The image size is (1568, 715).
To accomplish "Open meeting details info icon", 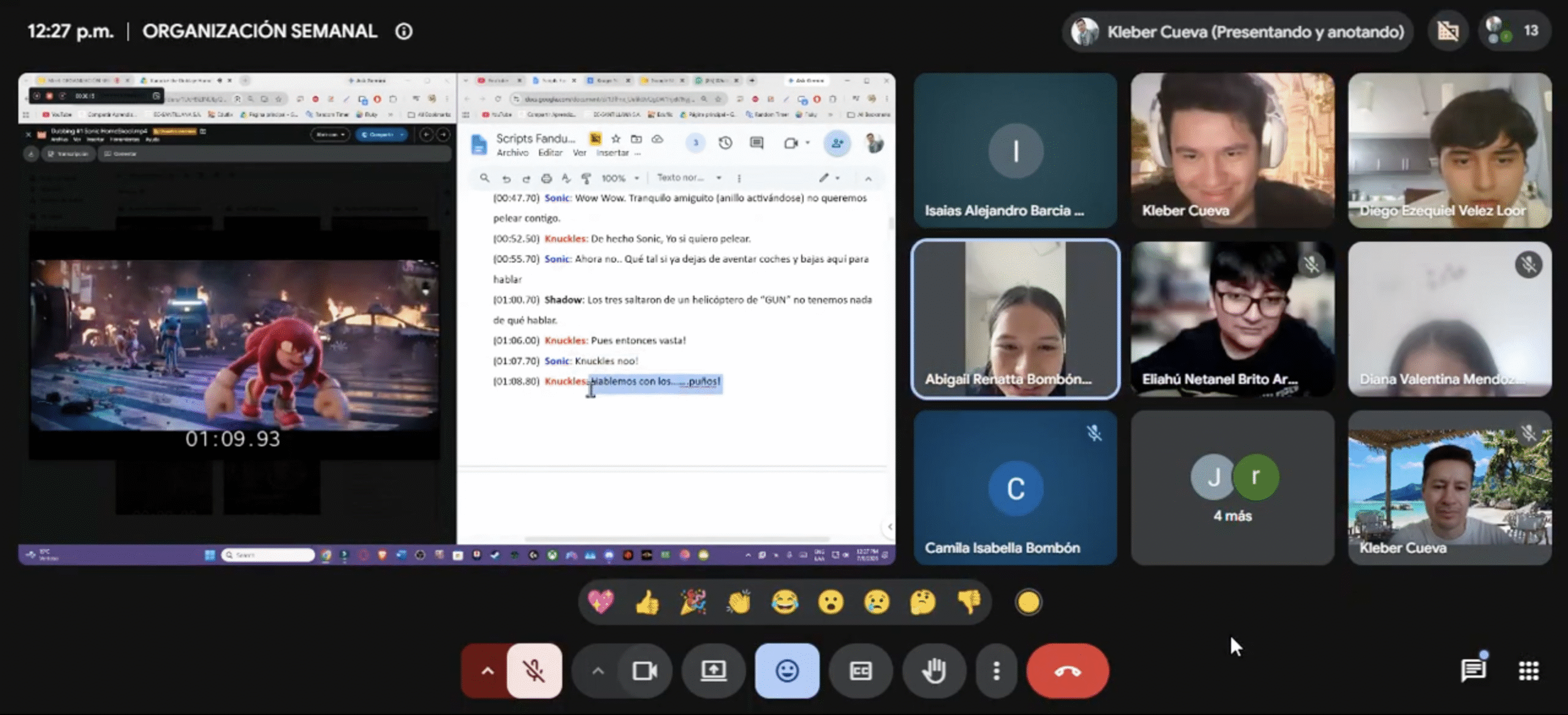I will click(x=404, y=31).
